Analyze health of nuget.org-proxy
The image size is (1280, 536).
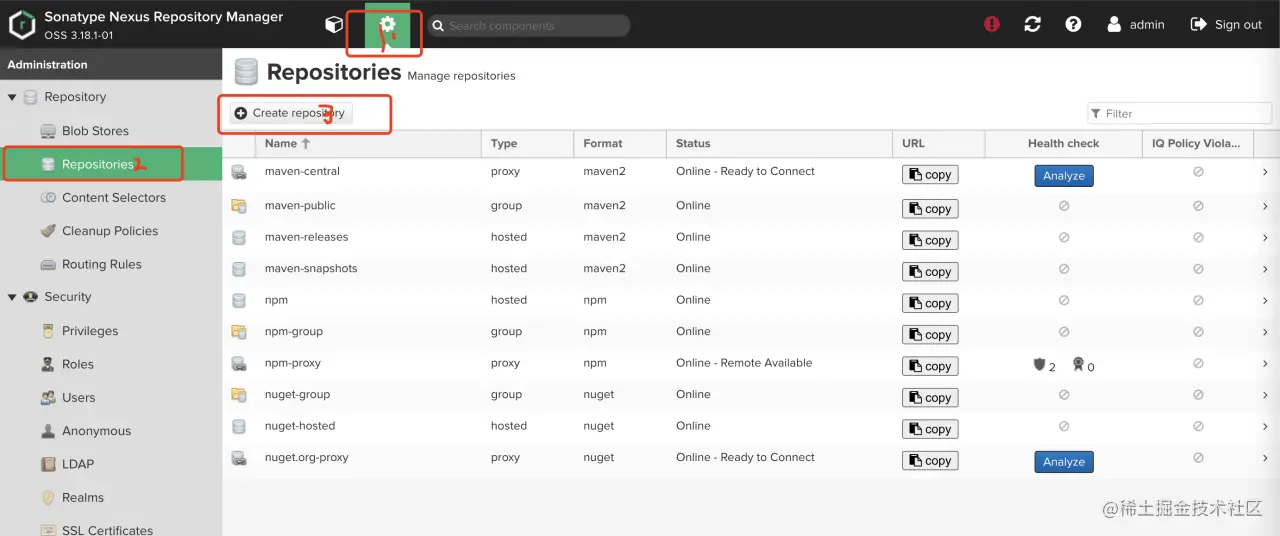(x=1064, y=462)
